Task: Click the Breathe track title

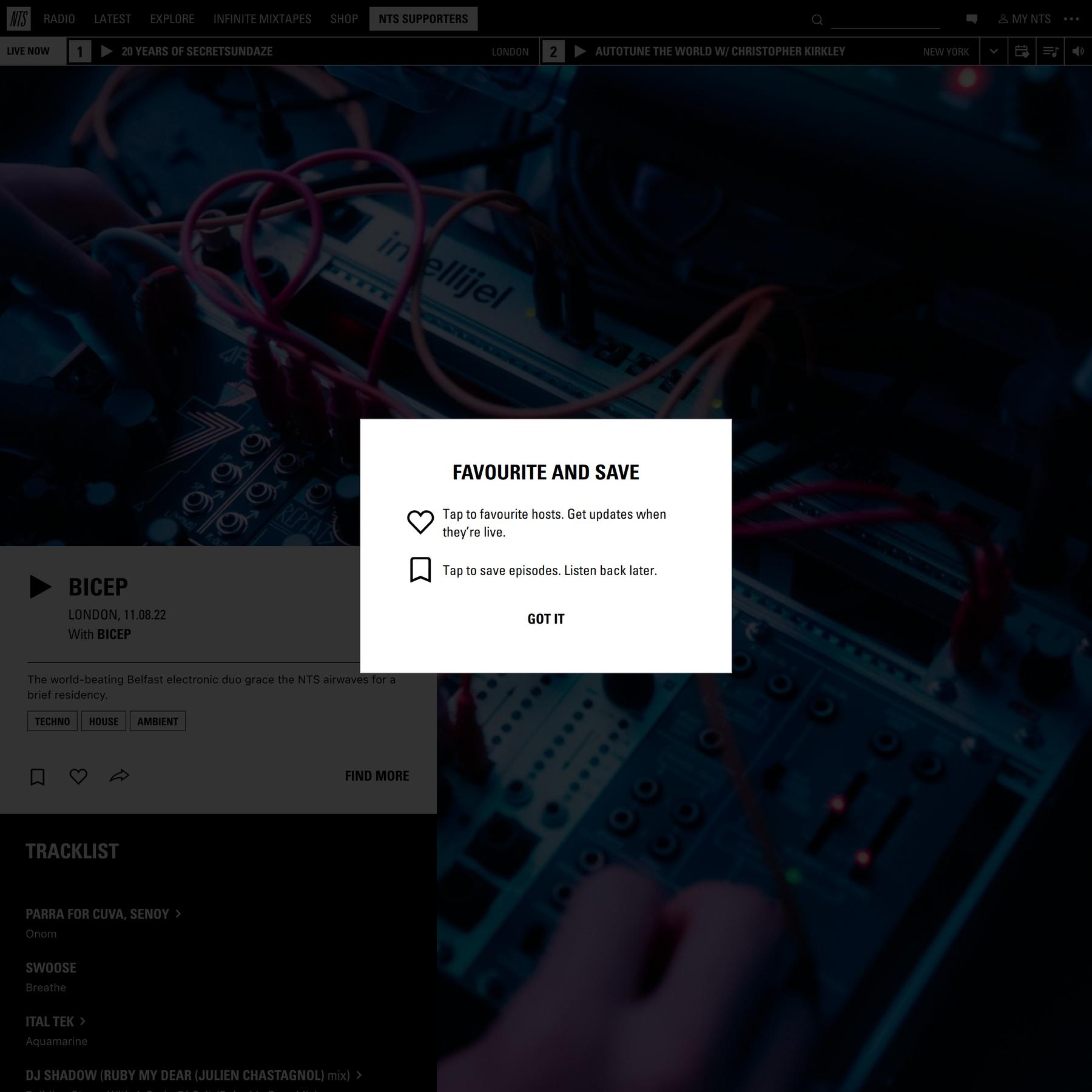Action: pos(46,988)
